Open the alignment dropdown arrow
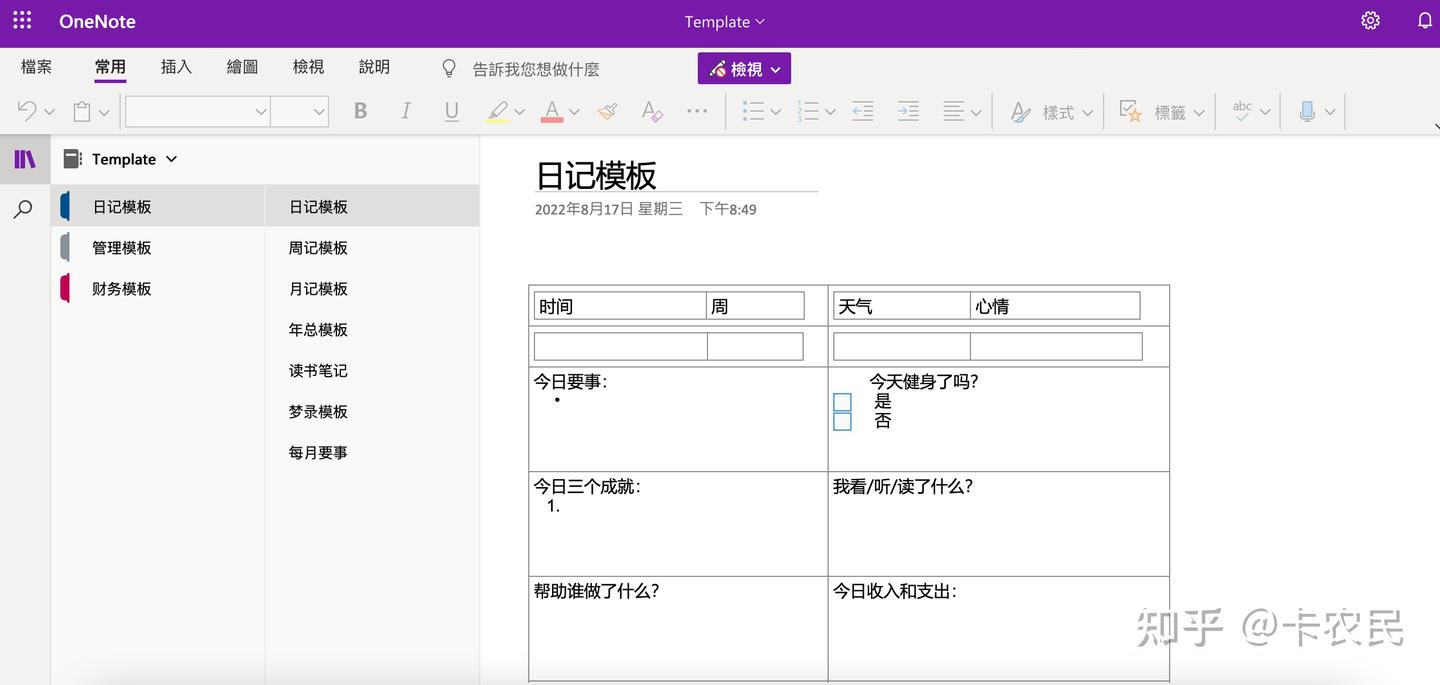The image size is (1440, 685). [x=976, y=113]
